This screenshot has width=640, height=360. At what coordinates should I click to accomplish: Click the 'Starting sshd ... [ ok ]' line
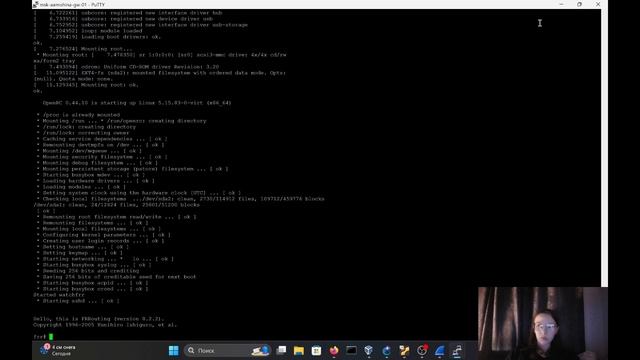point(78,301)
